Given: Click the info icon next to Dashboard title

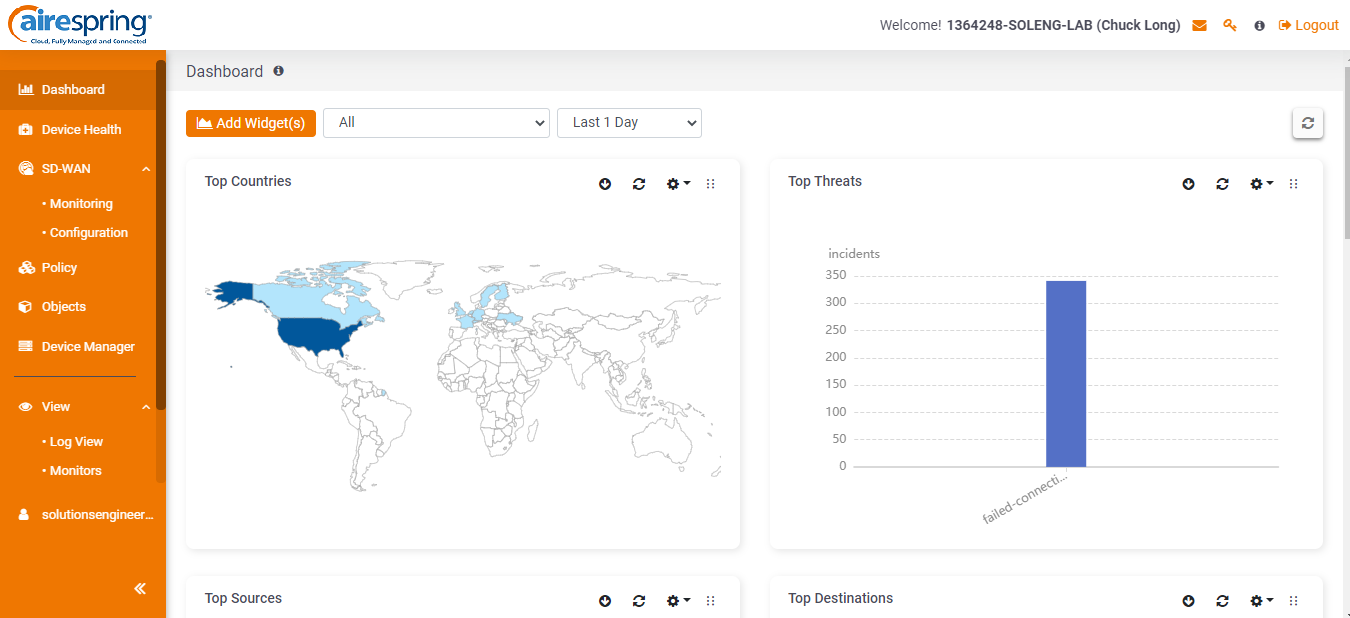Looking at the screenshot, I should pyautogui.click(x=279, y=71).
